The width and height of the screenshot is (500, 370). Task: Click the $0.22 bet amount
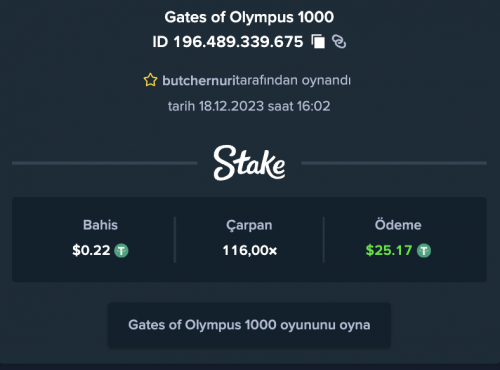point(91,250)
